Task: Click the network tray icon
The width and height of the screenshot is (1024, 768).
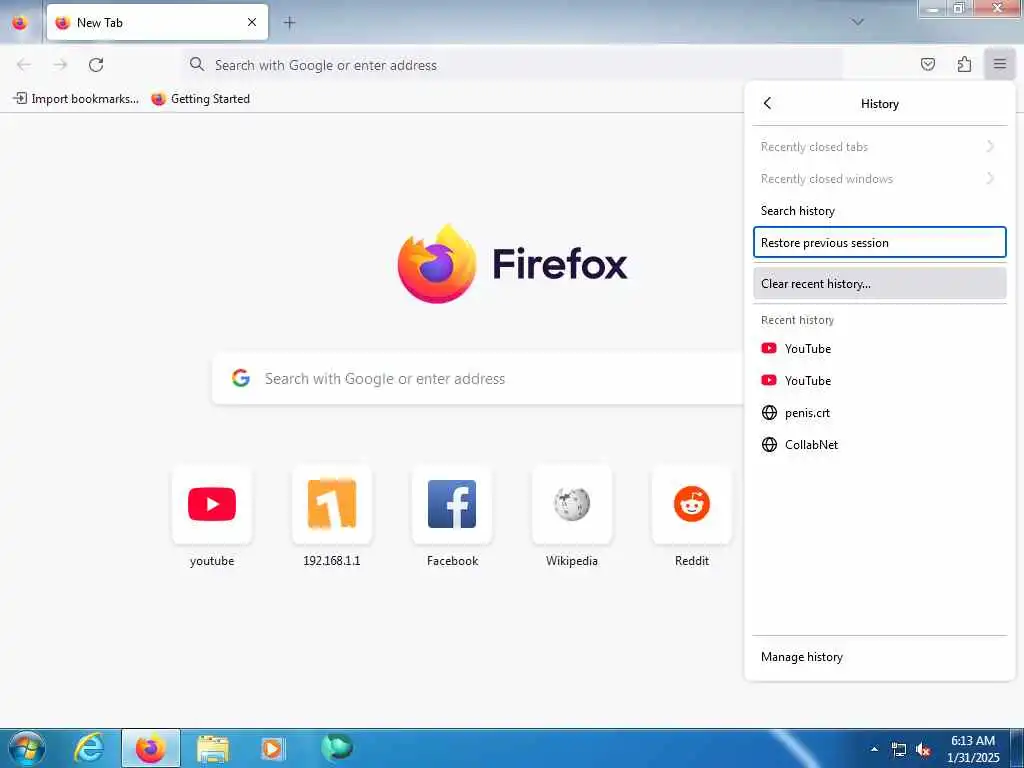Action: [x=899, y=750]
